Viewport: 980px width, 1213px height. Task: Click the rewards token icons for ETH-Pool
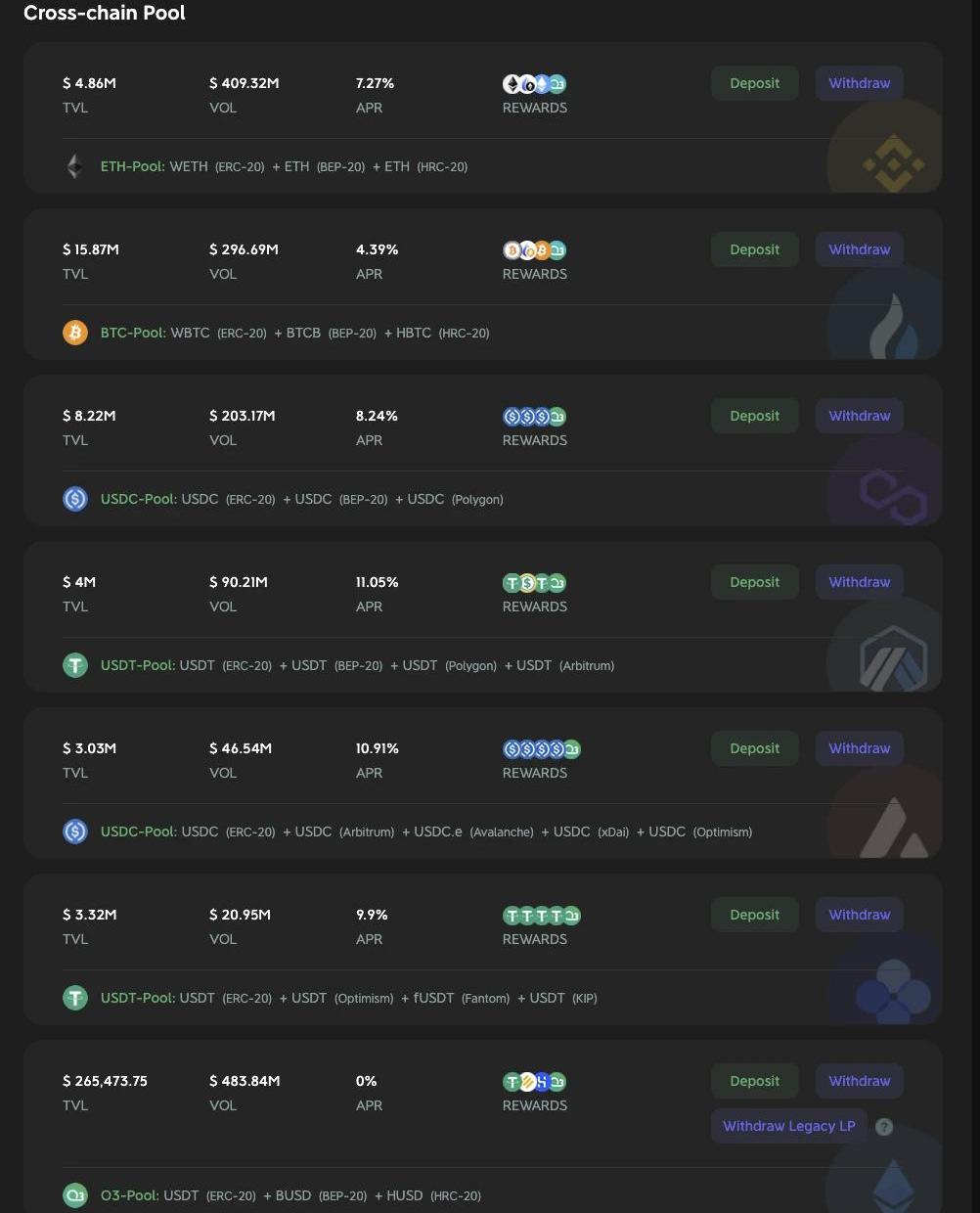click(534, 84)
